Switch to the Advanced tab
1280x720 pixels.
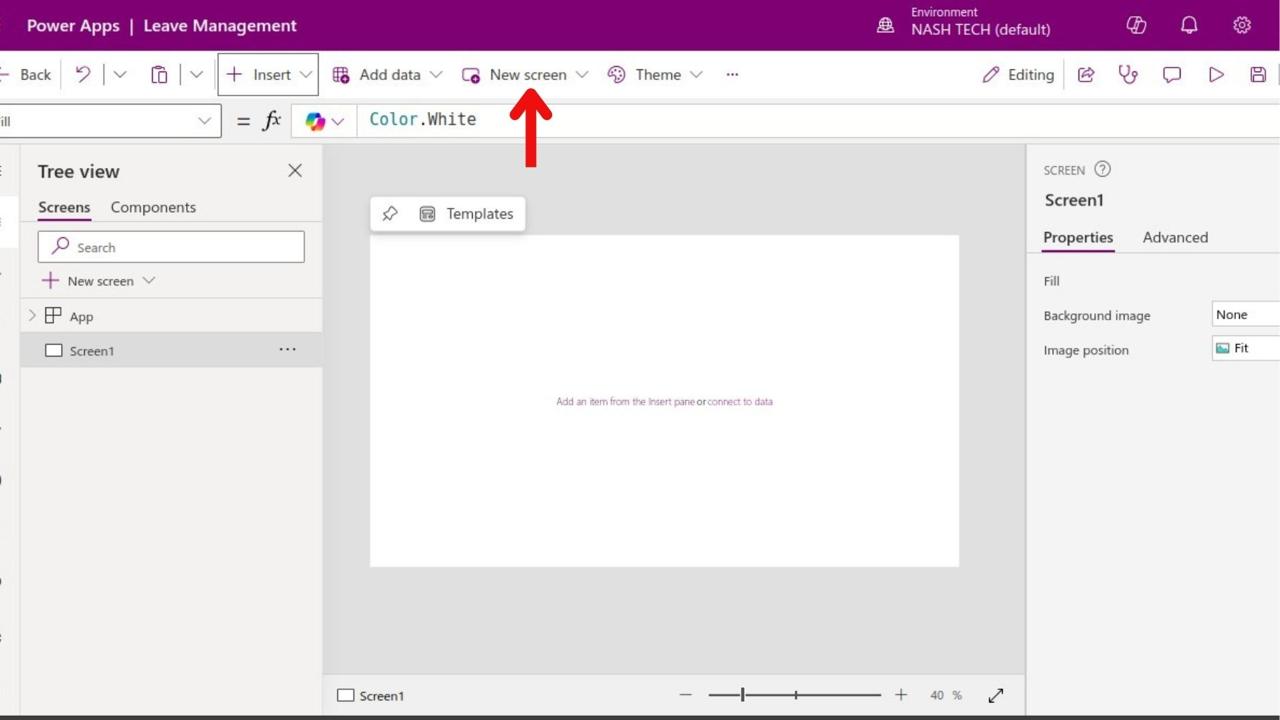coord(1175,238)
